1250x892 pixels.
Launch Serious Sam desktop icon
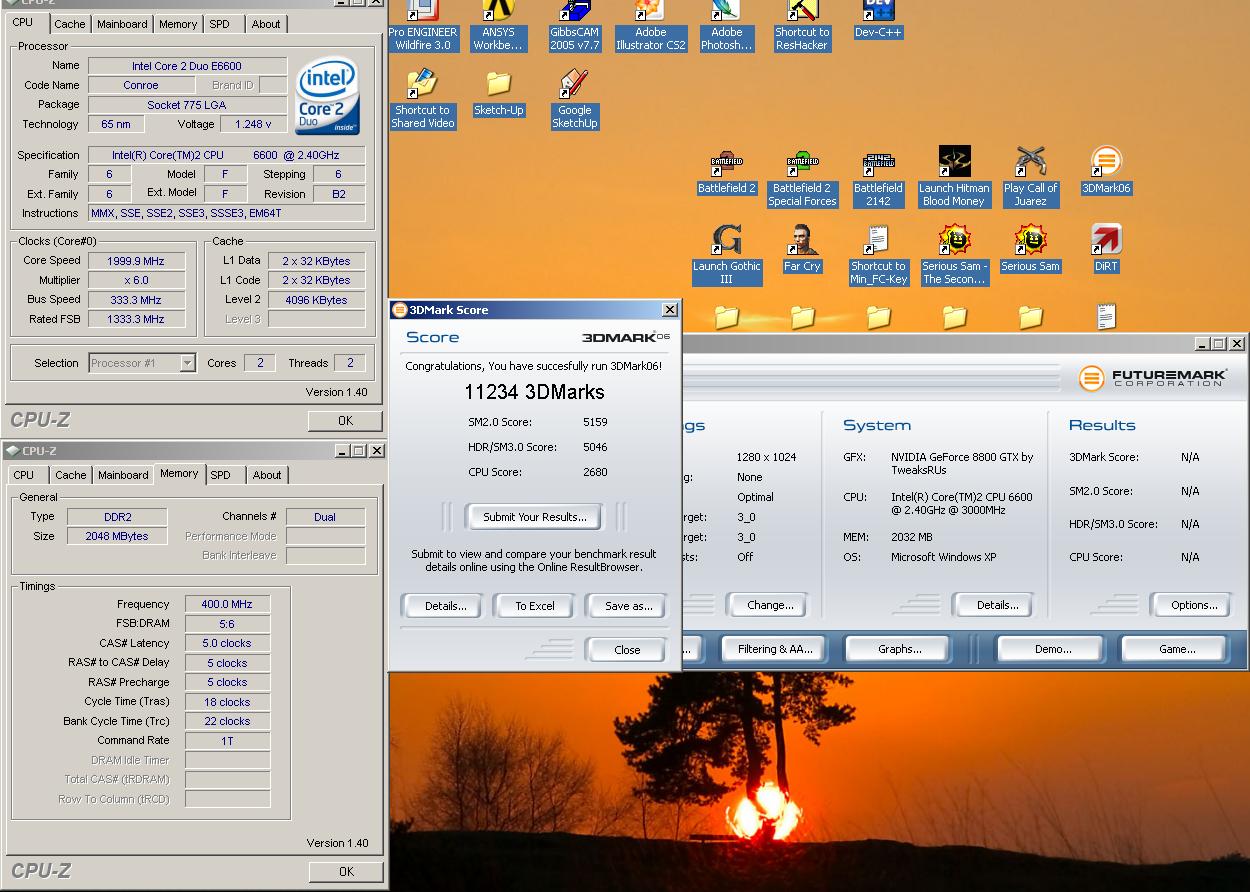coord(1030,249)
